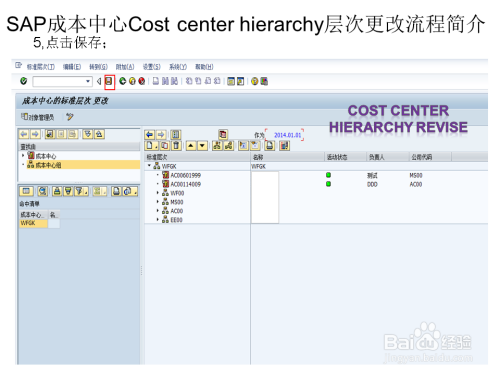Viewport: 500px width, 375px height.
Task: Click the DDD responsible person cell
Action: pyautogui.click(x=372, y=184)
